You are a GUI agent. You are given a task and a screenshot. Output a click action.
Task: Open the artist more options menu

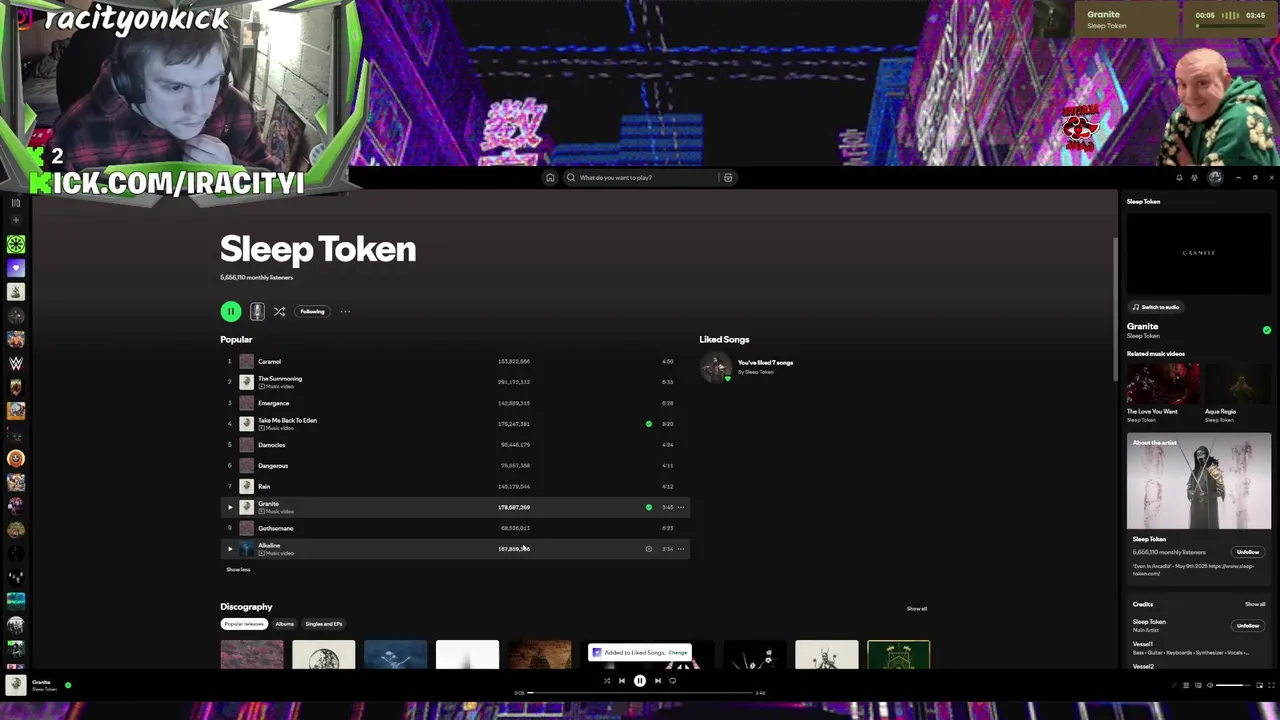coord(345,312)
